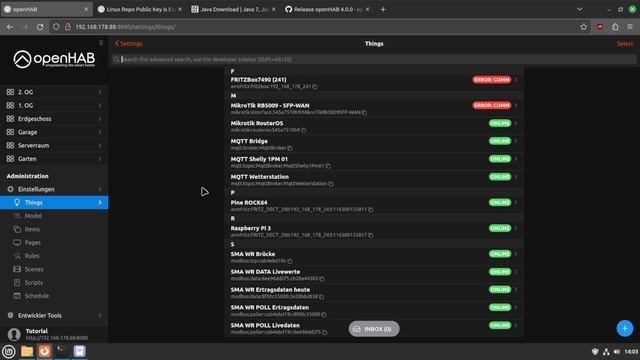Screen dimensions: 640x360
Task: Open the terminal from the taskbar
Action: pyautogui.click(x=62, y=351)
